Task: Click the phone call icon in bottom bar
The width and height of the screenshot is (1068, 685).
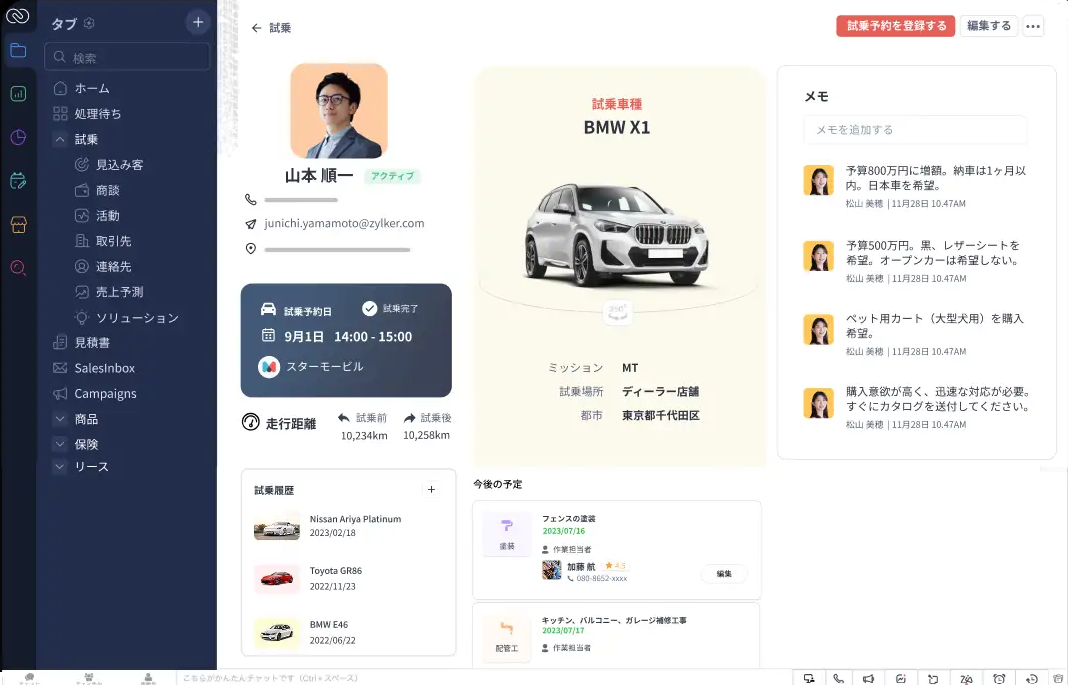Action: (x=838, y=678)
